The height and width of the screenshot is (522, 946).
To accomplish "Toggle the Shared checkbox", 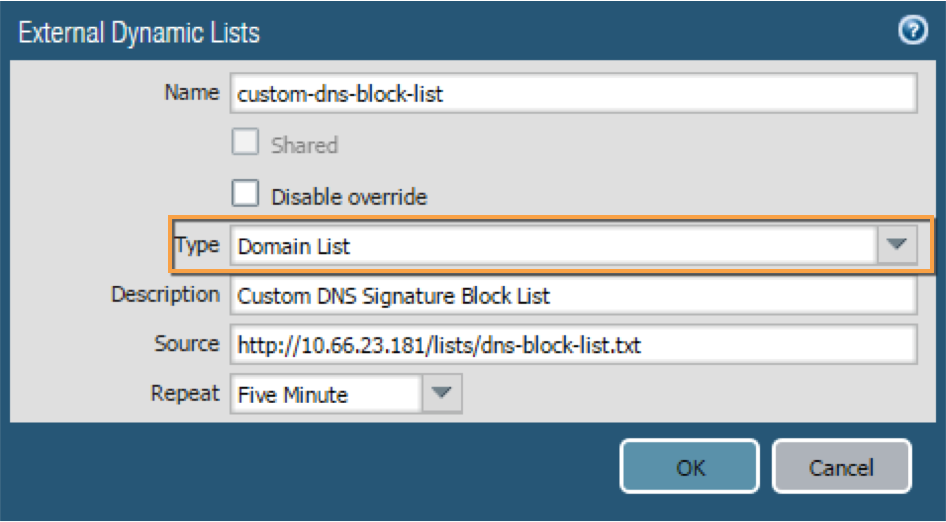I will [245, 144].
